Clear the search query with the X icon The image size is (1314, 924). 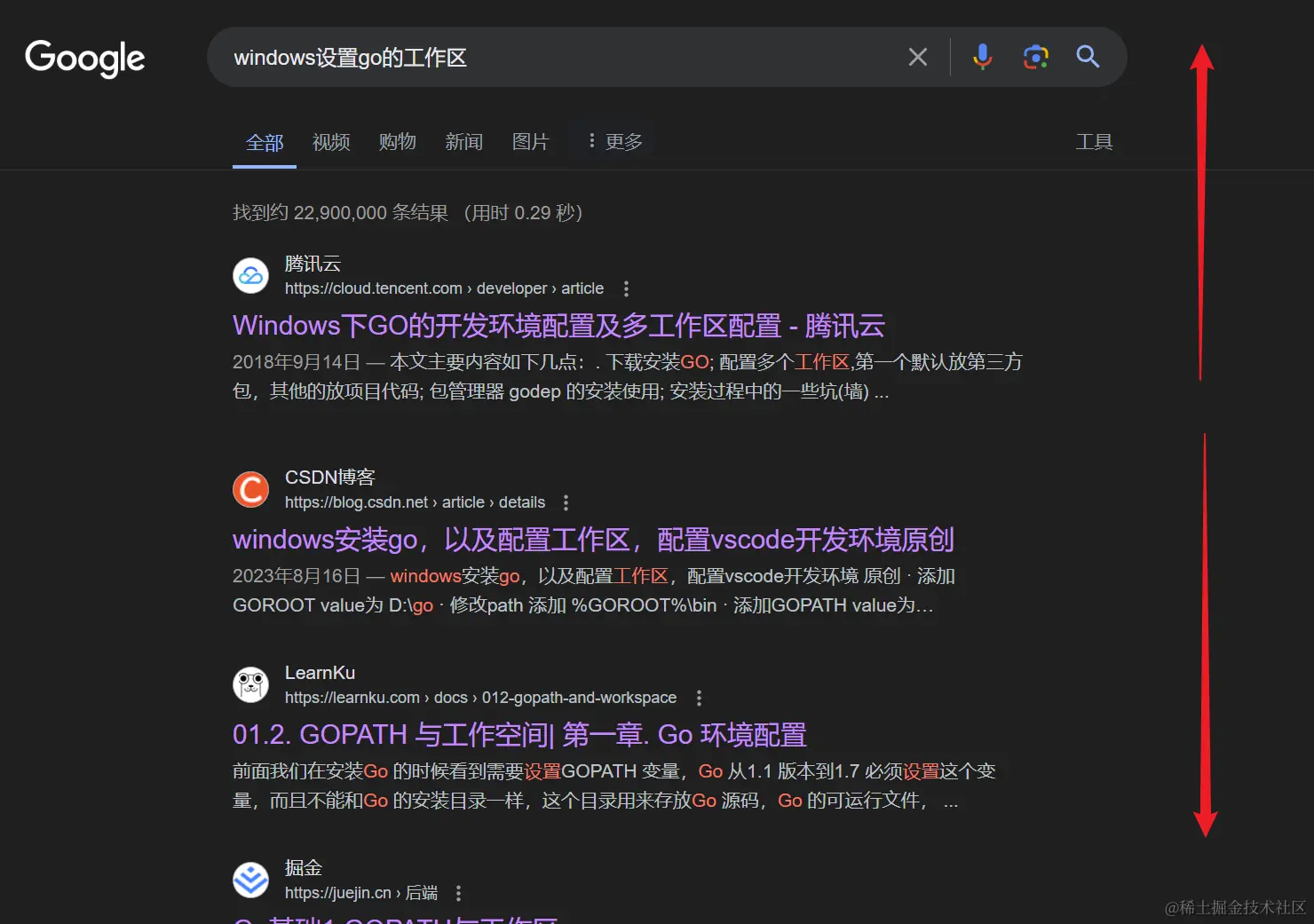(917, 57)
